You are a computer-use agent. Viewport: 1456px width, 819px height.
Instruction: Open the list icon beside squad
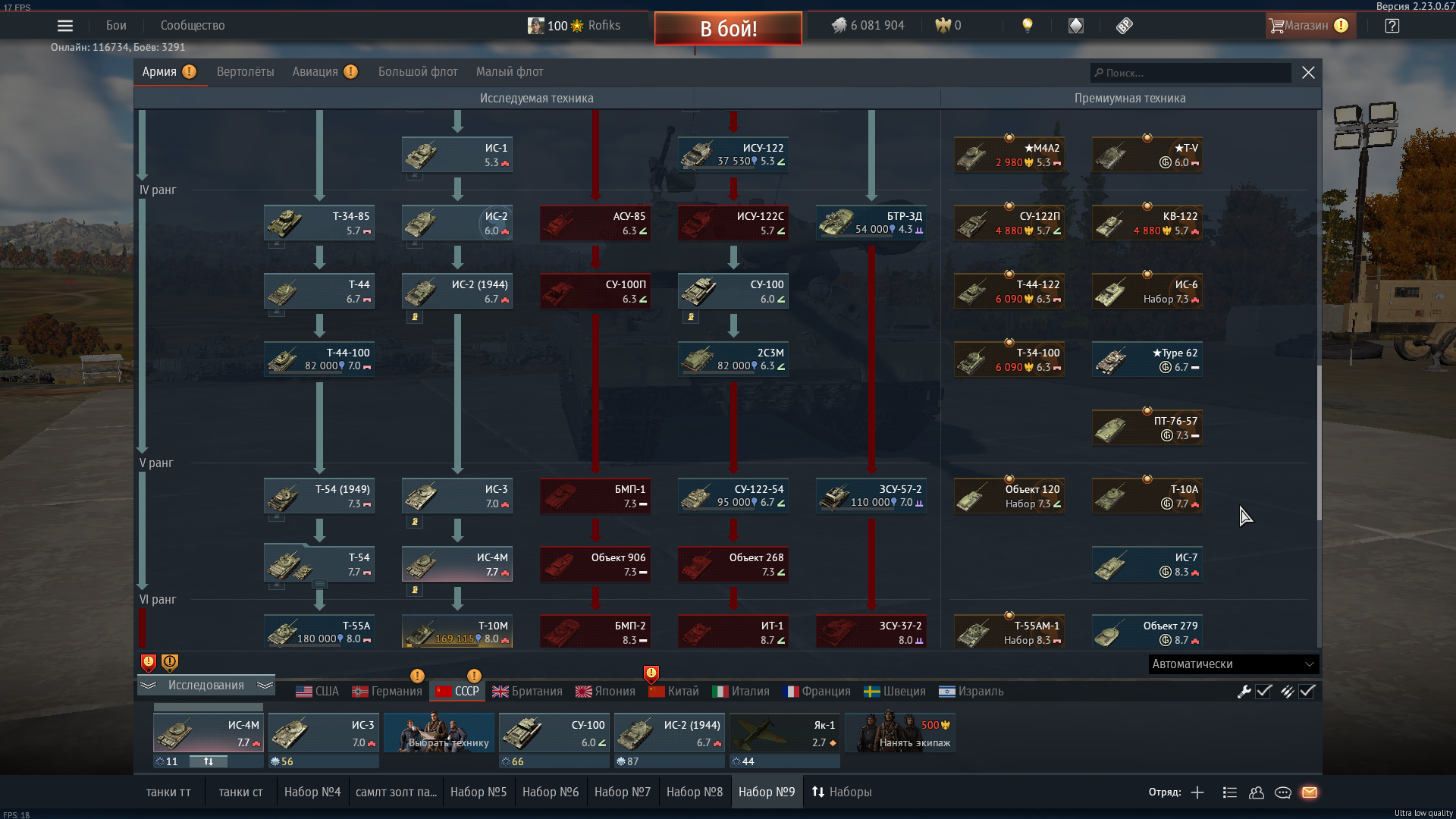click(x=1230, y=792)
